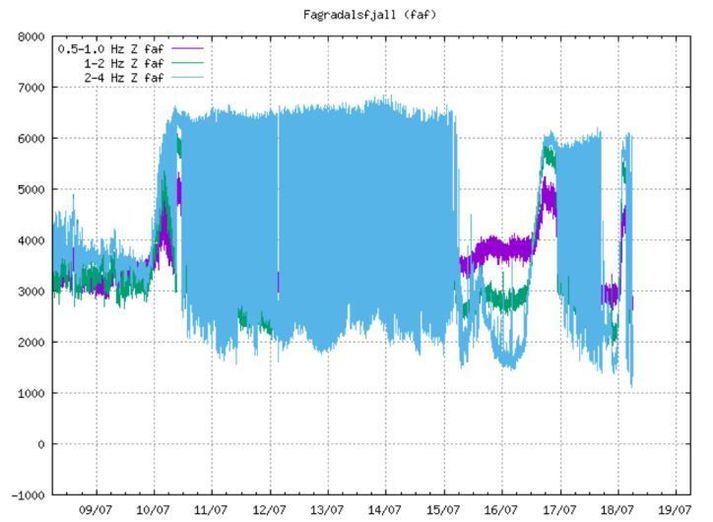Click the x-axis date 11/07
Image resolution: width=713 pixels, height=522 pixels.
[211, 510]
